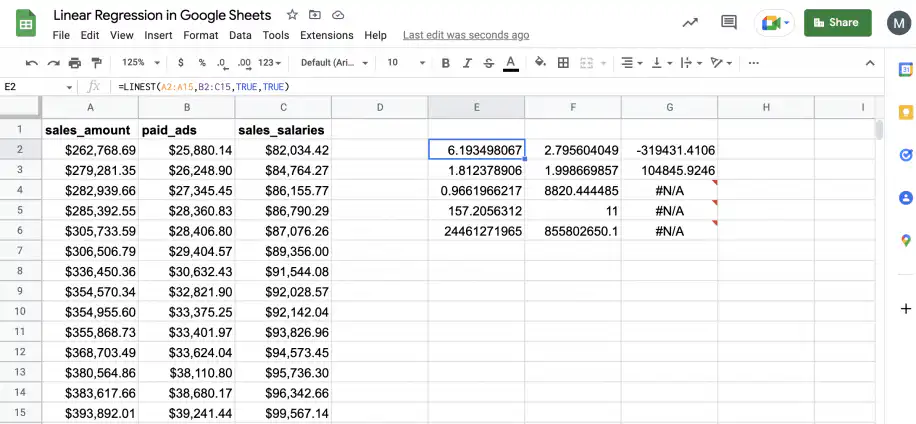Open the Data menu
Viewport: 916px width, 424px height.
tap(240, 35)
